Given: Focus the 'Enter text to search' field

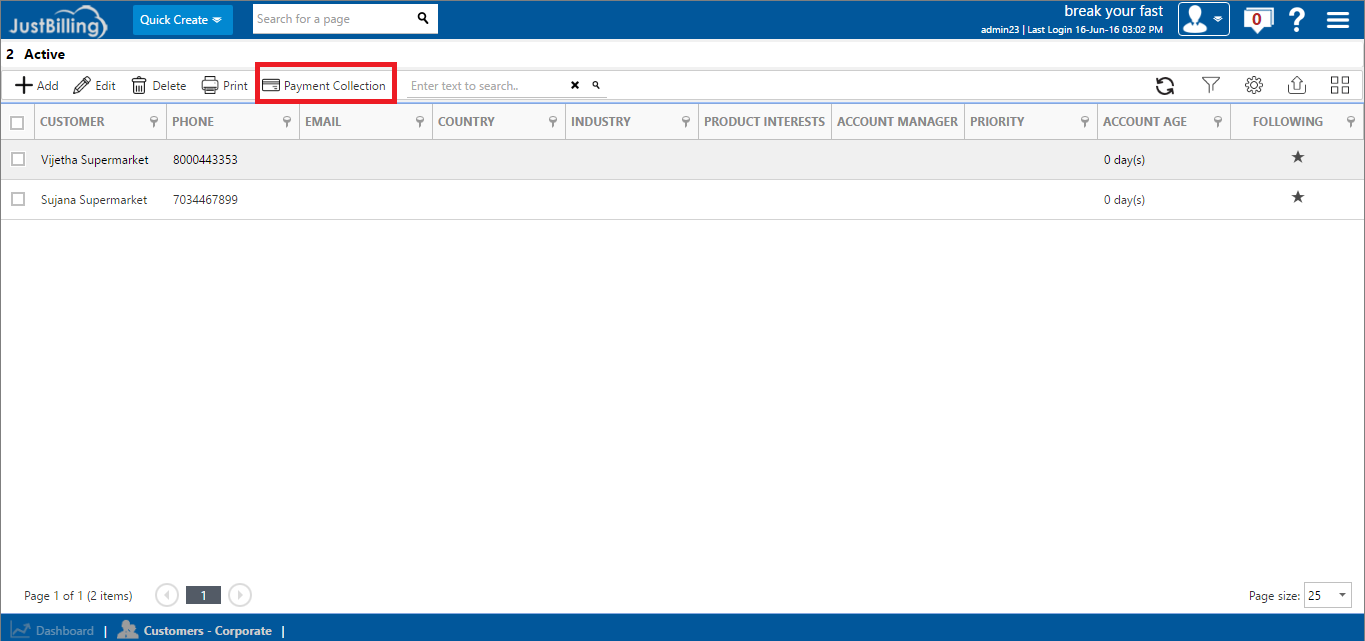Looking at the screenshot, I should point(486,86).
